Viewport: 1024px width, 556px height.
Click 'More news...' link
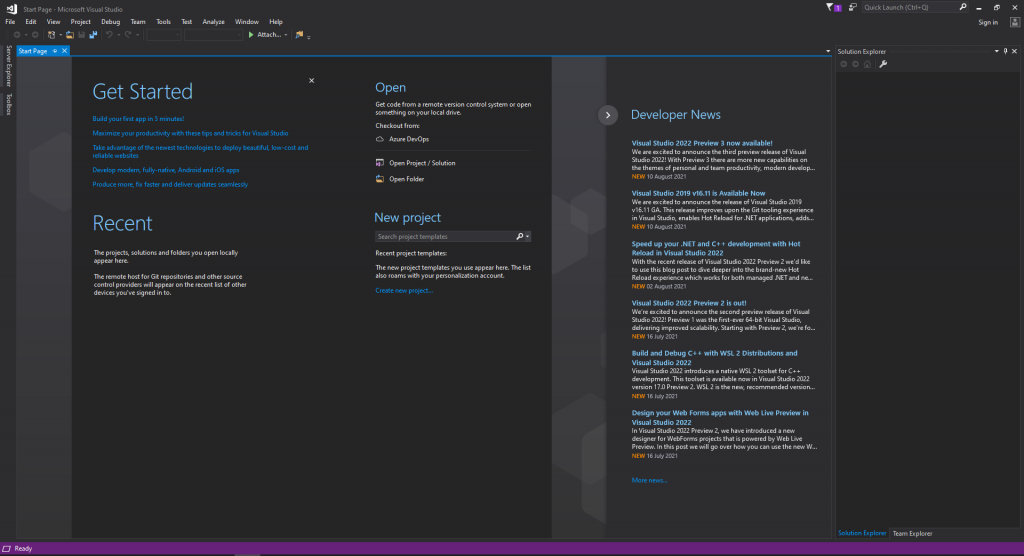pyautogui.click(x=649, y=480)
